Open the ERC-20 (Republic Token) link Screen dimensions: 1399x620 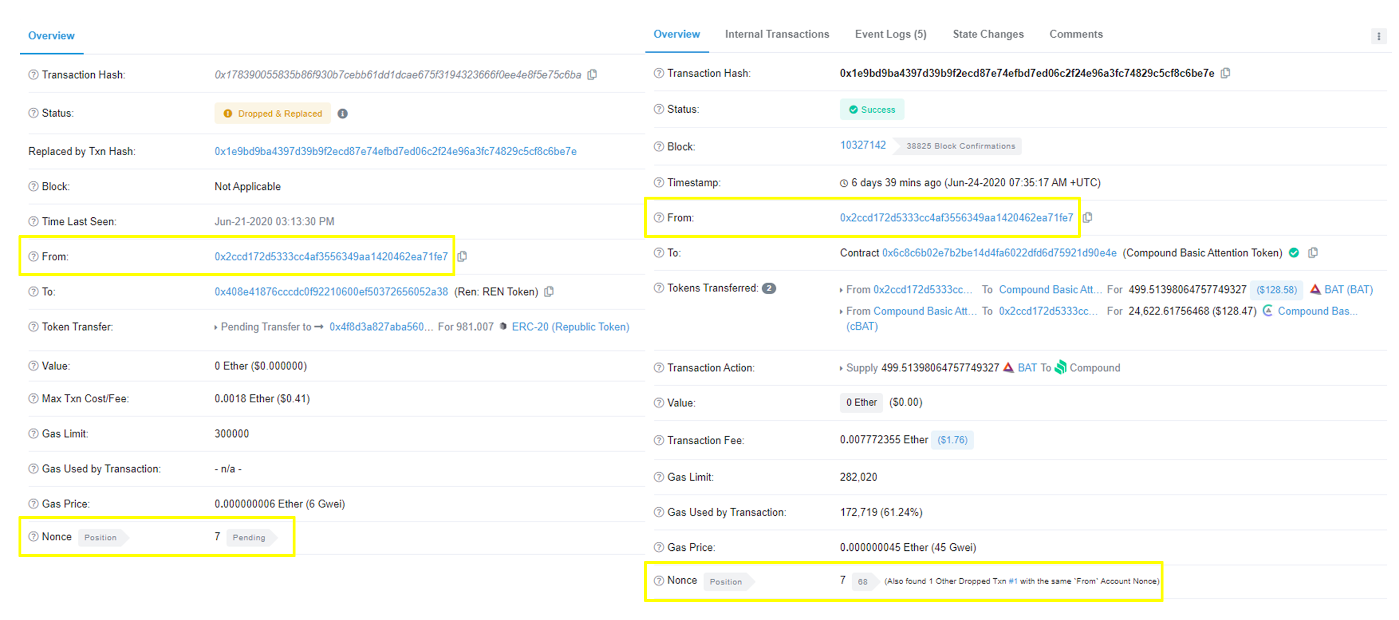[x=570, y=327]
